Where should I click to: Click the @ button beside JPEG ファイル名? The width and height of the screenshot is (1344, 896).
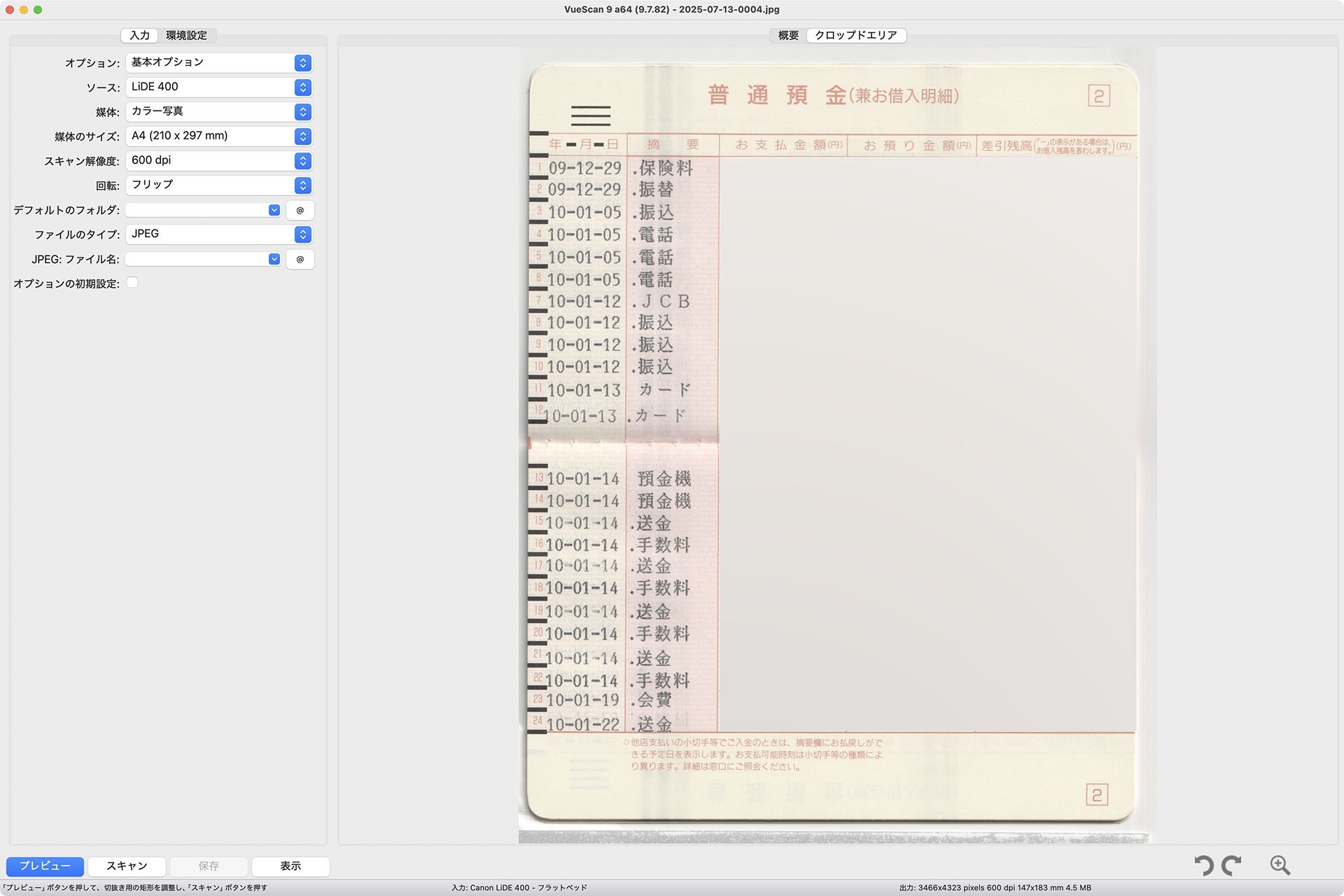click(300, 259)
